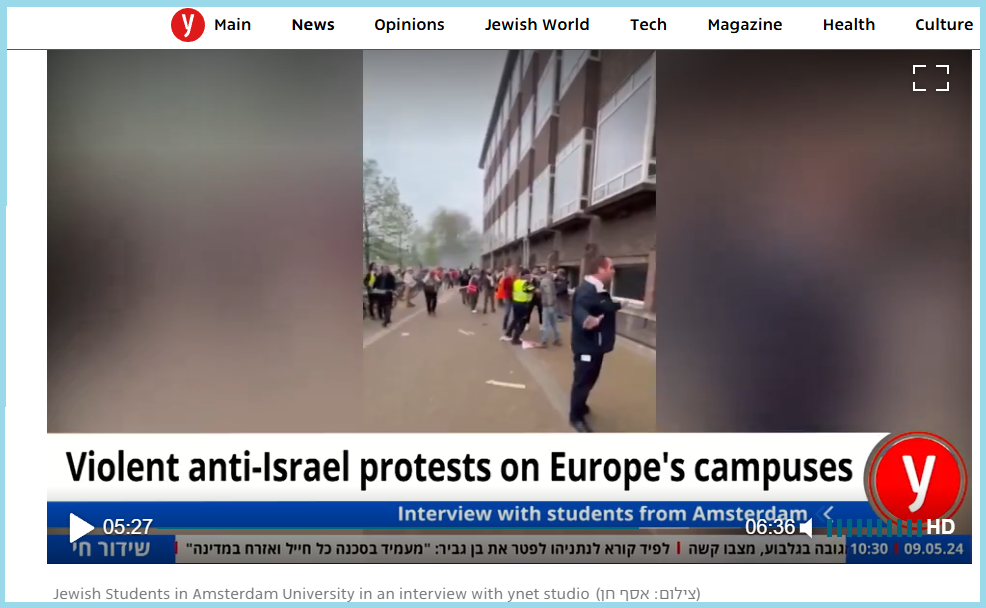Click the large ynet logo in video

pos(917,478)
